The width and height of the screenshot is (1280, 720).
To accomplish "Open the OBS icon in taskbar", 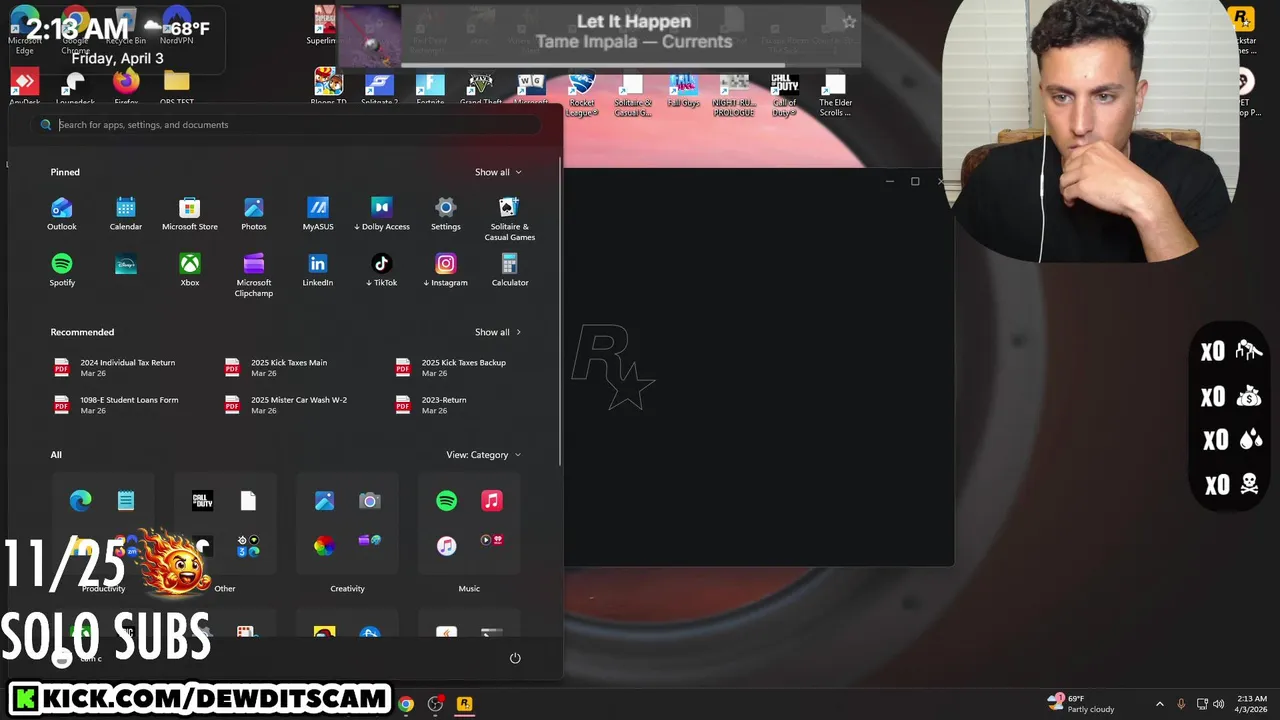I will [435, 704].
